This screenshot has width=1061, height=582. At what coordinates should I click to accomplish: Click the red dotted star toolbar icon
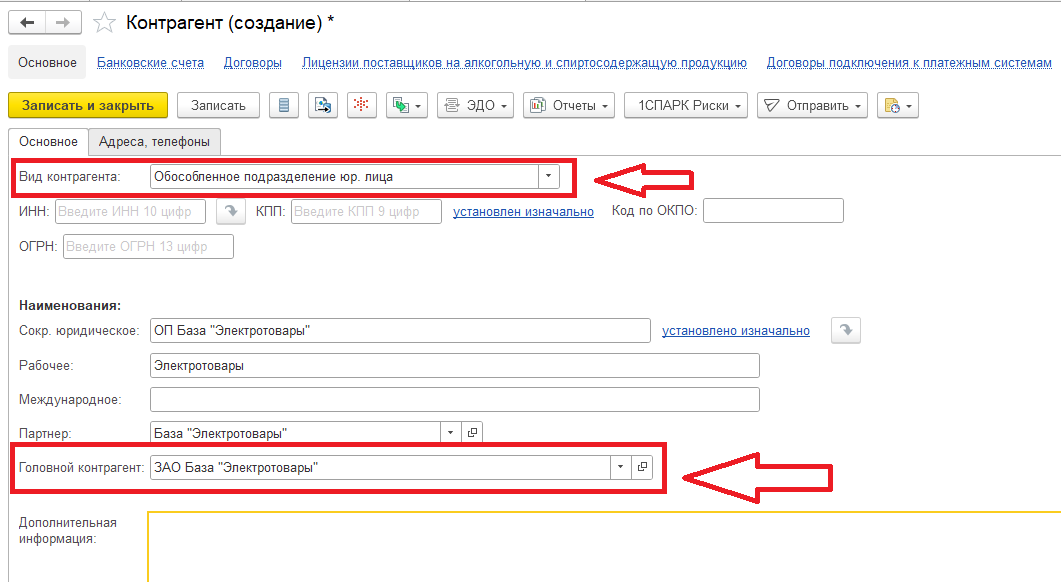[361, 105]
